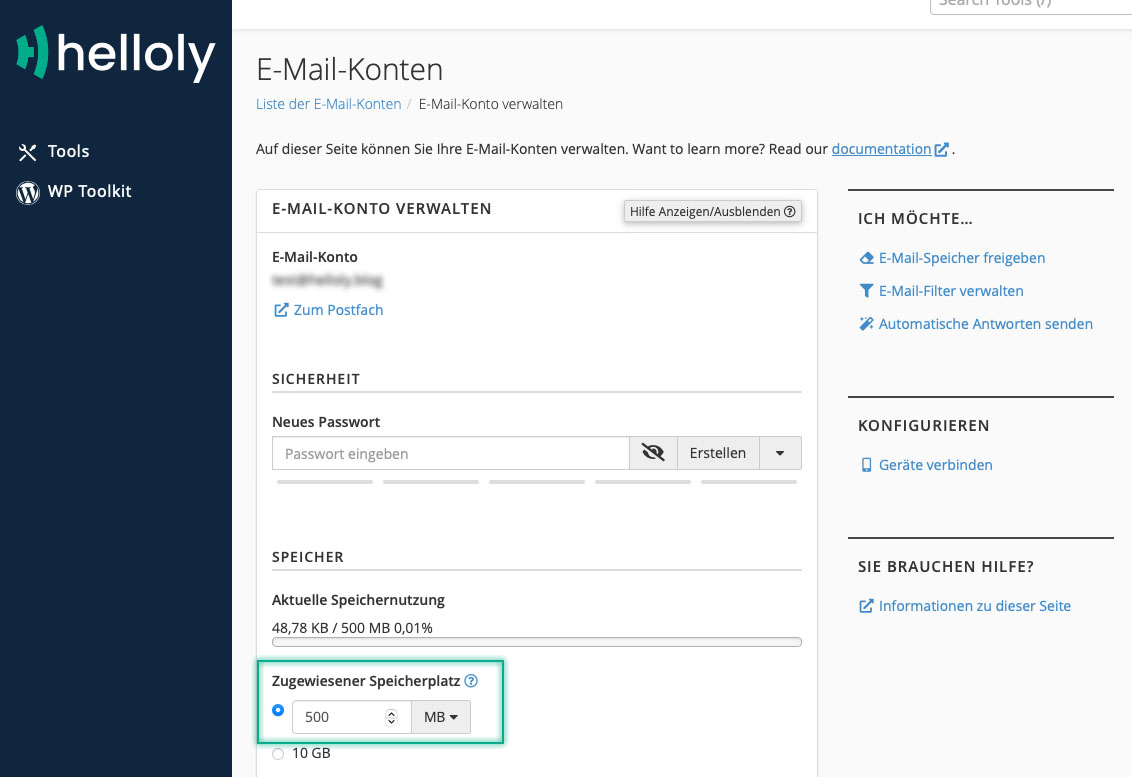Click the Geräte verbinden phone icon
This screenshot has width=1132, height=777.
[866, 465]
